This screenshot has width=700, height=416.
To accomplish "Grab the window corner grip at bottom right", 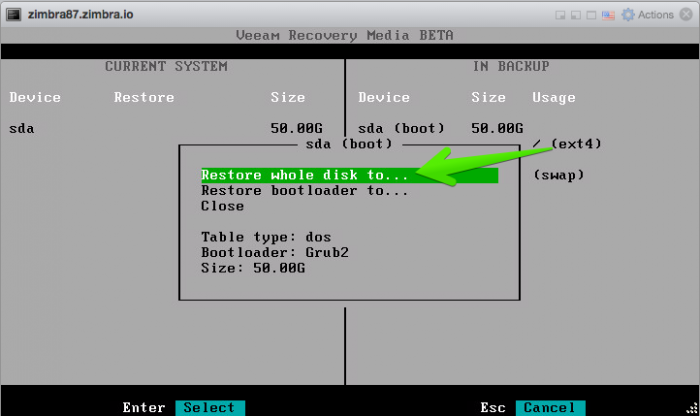I will pos(693,409).
